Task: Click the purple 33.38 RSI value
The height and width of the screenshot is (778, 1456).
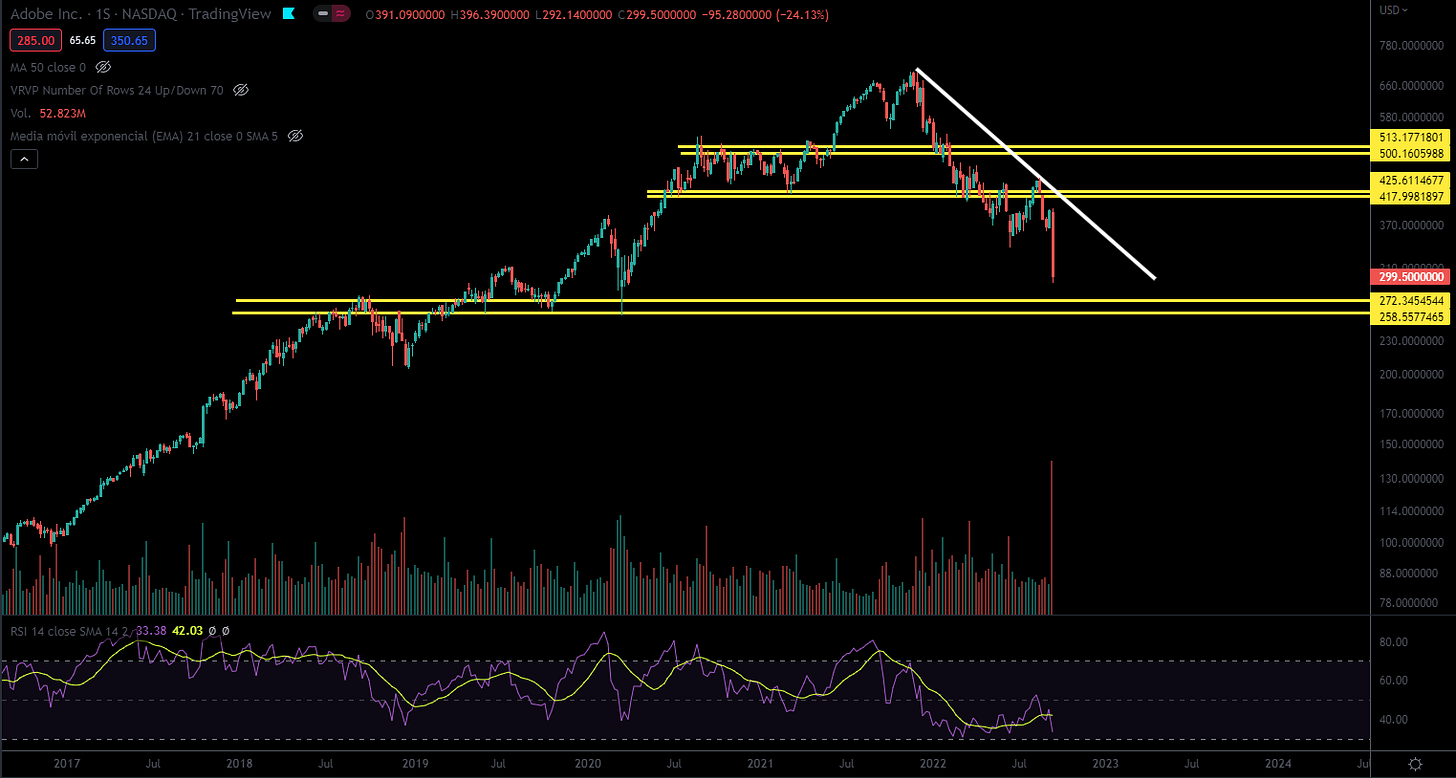Action: pos(152,630)
